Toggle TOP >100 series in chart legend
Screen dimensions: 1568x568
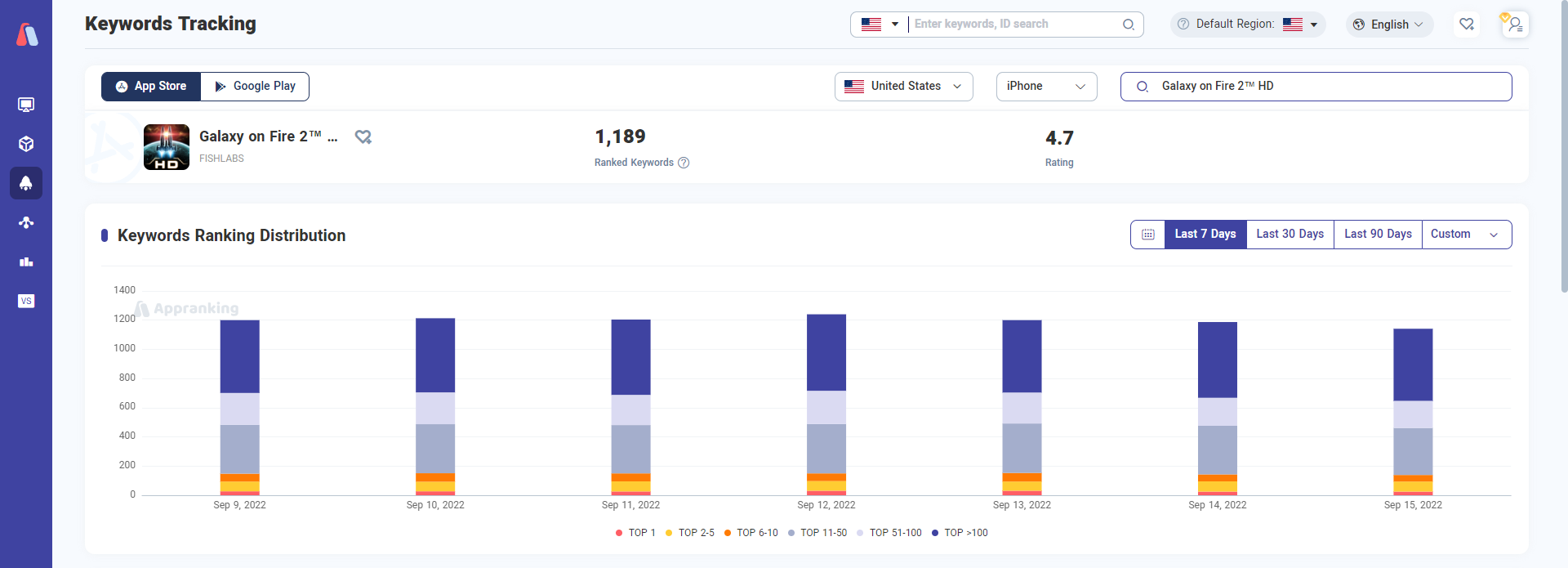[x=960, y=533]
